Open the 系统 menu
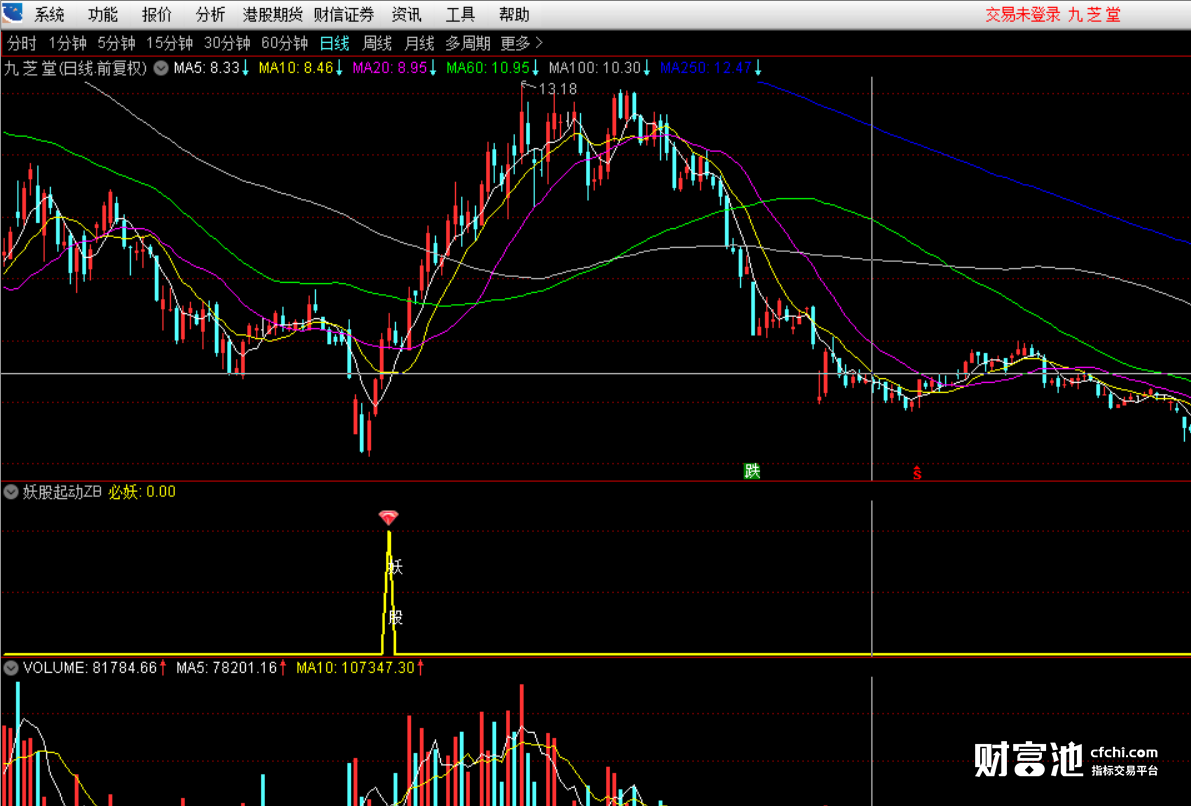1191x806 pixels. [x=49, y=14]
